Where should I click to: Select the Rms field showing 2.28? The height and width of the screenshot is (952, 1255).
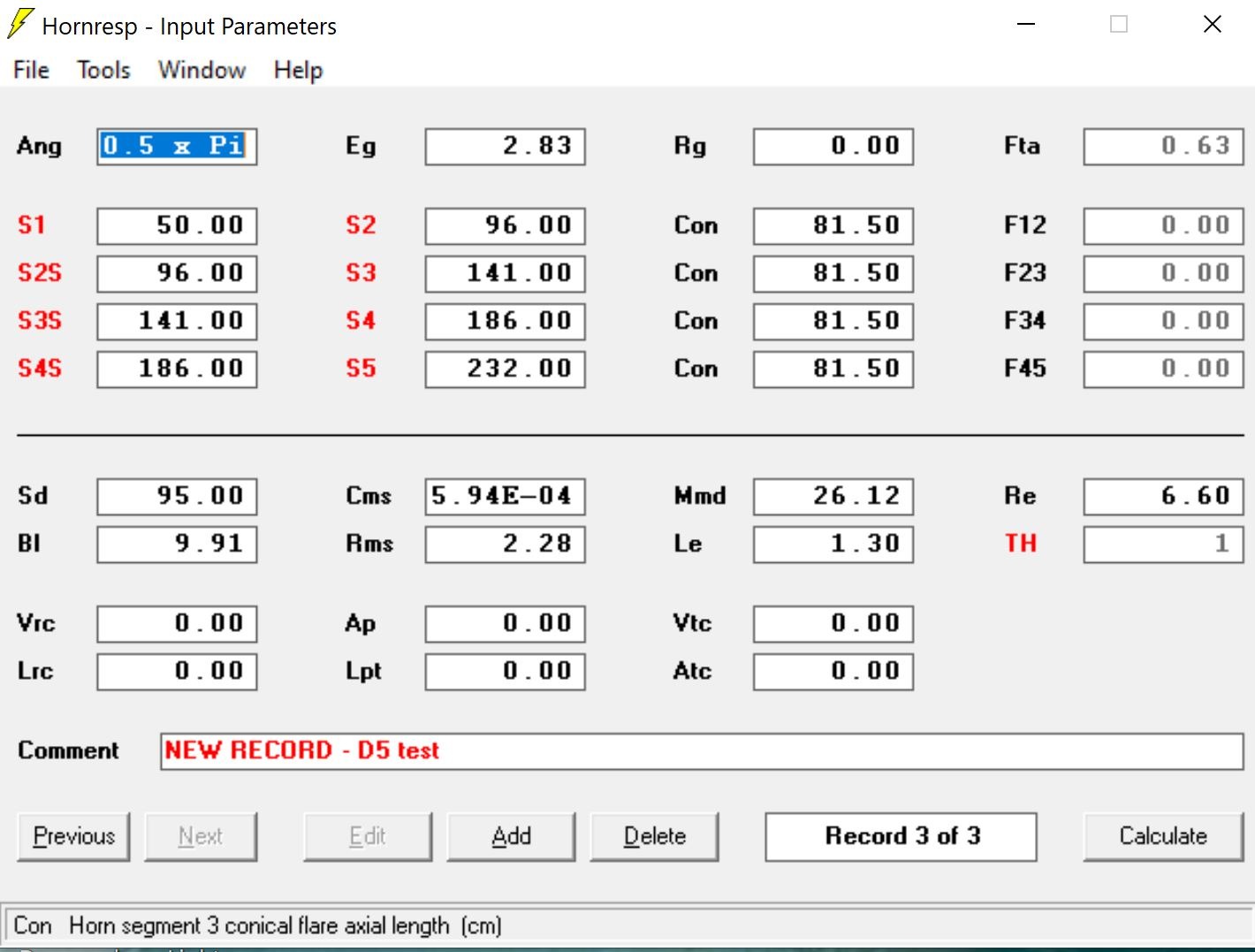506,545
